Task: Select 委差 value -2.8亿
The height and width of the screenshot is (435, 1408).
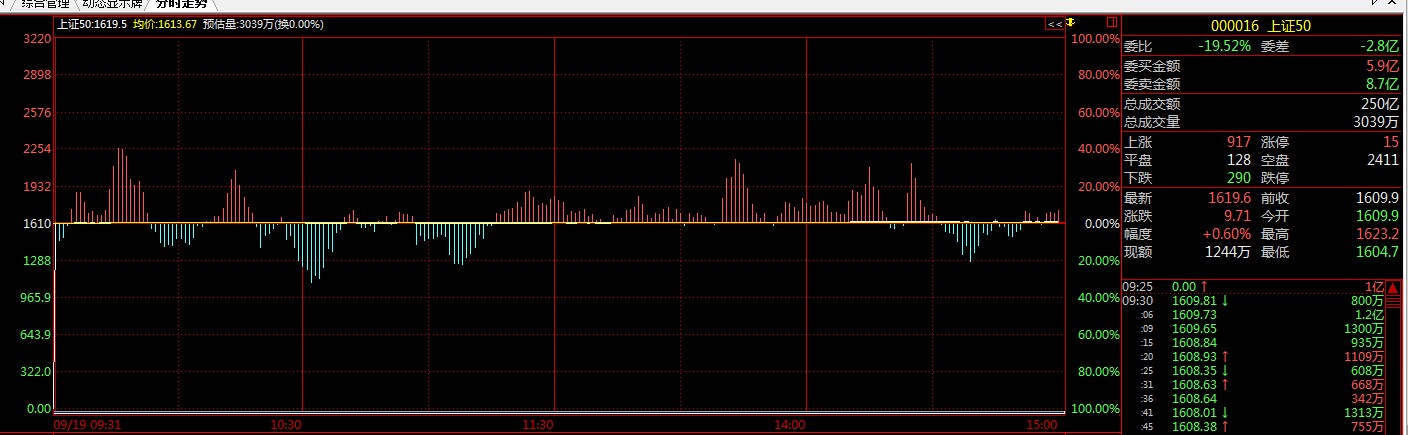Action: (1378, 46)
